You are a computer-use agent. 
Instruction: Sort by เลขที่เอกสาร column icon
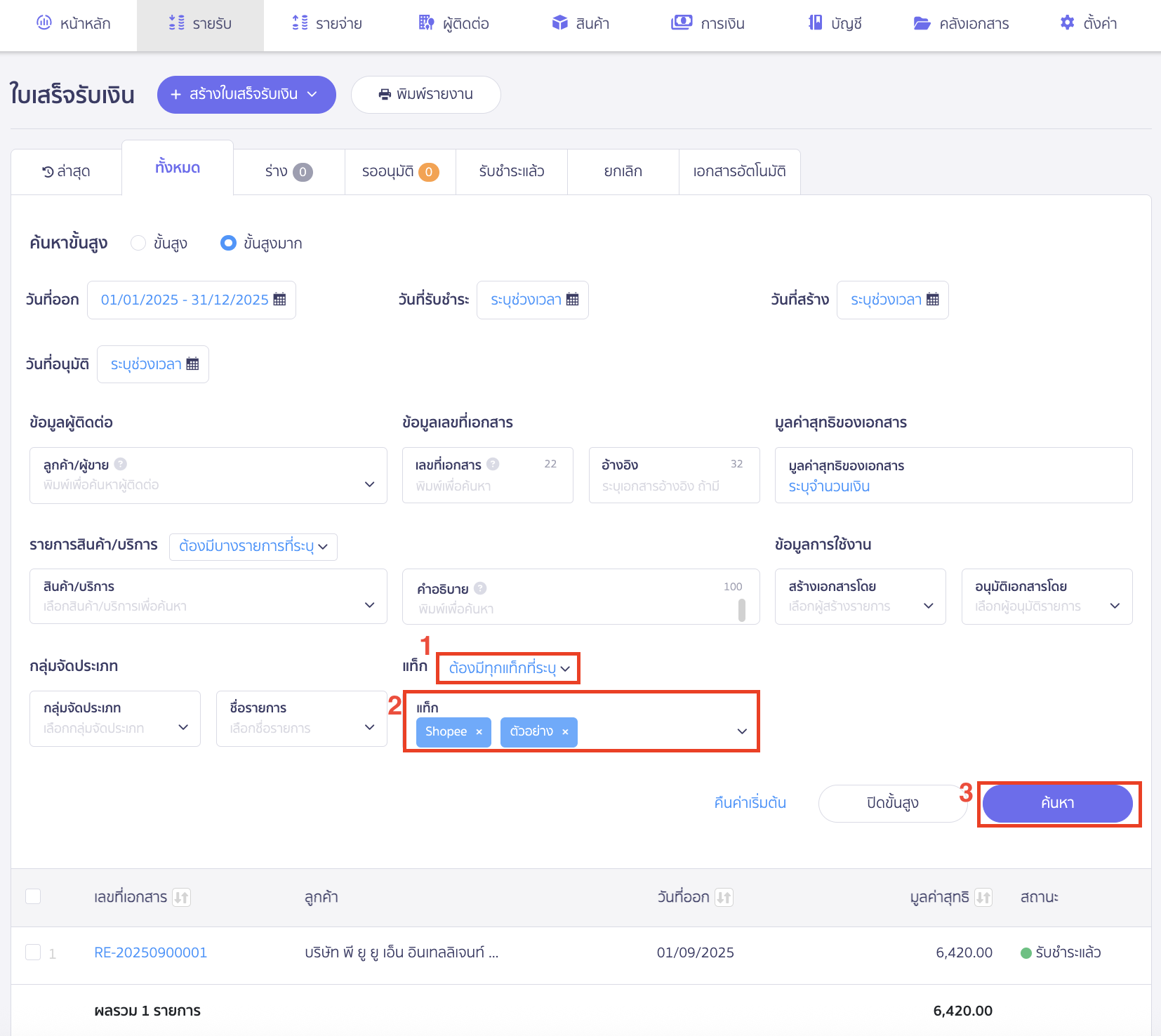click(182, 897)
